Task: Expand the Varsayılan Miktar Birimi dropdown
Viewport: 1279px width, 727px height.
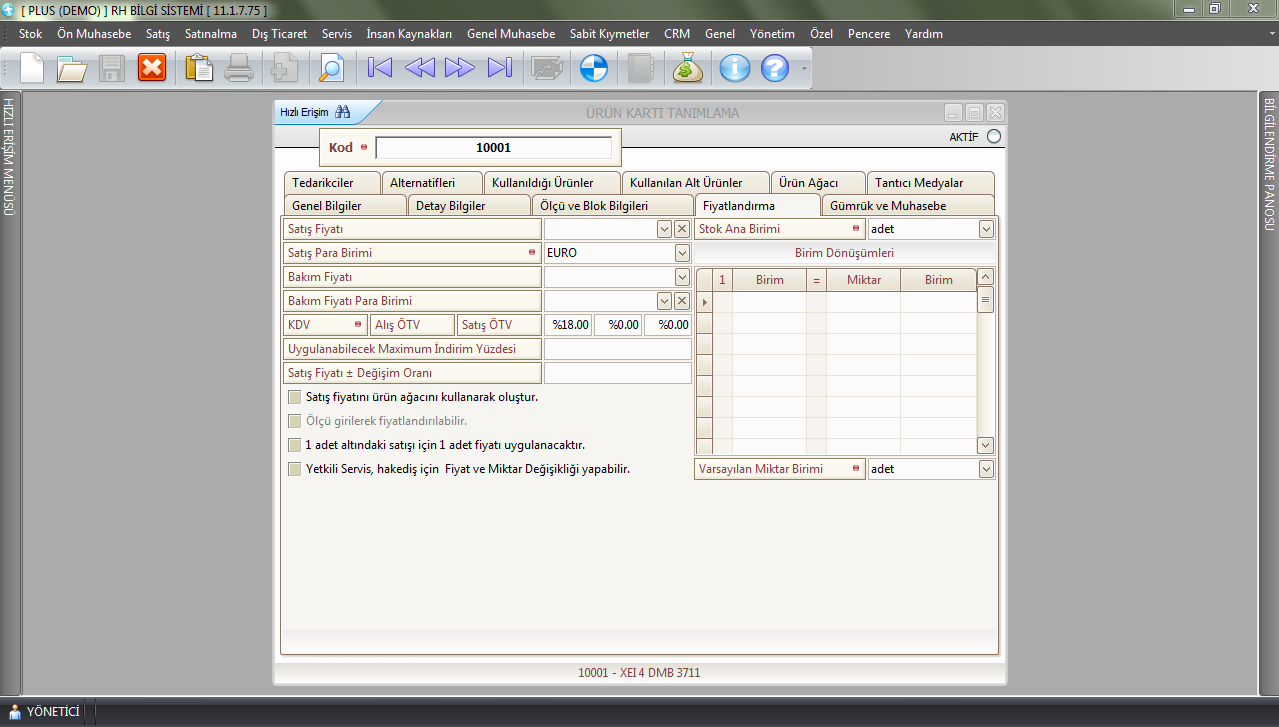Action: 986,469
